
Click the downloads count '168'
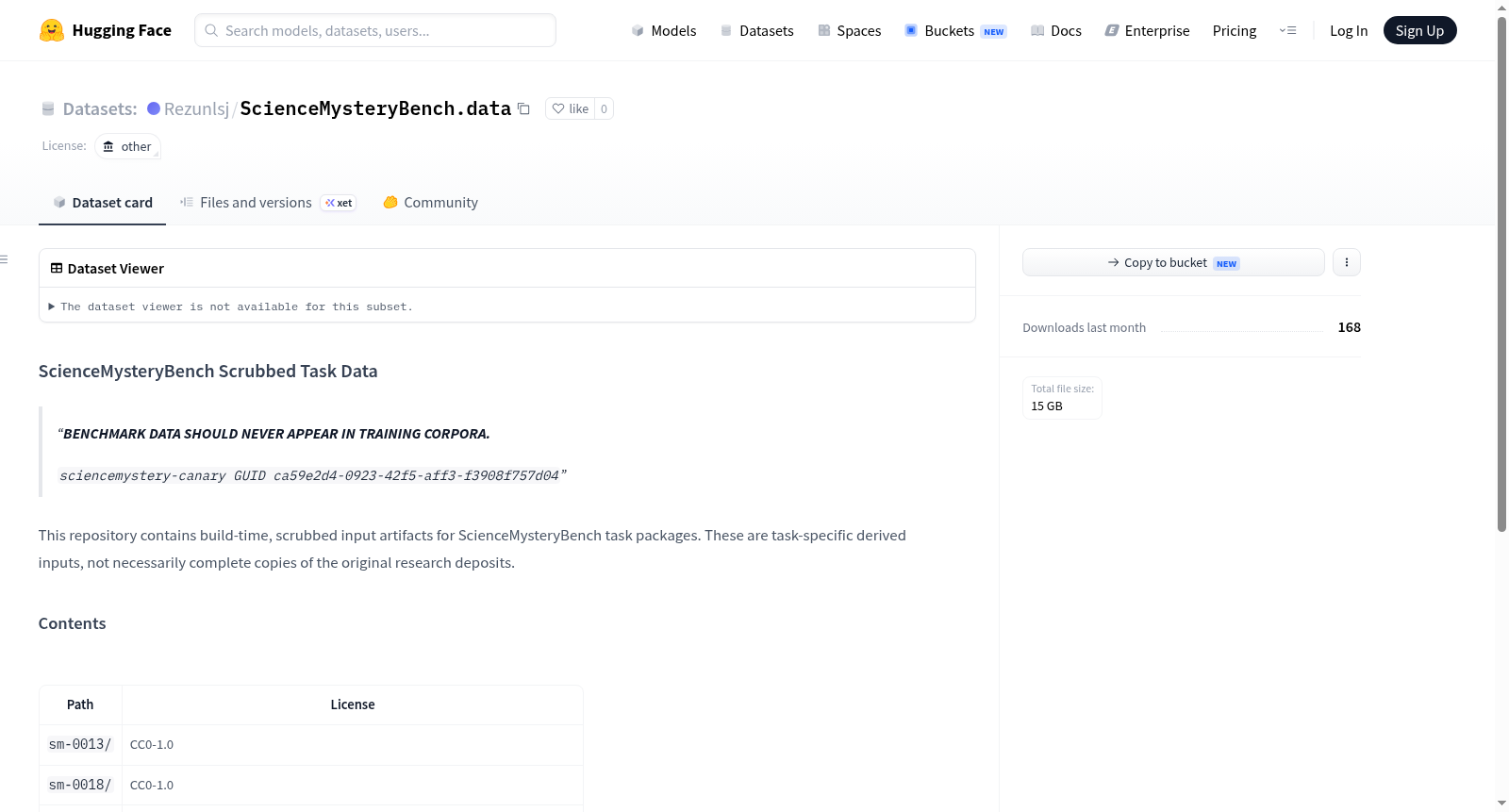pyautogui.click(x=1350, y=327)
